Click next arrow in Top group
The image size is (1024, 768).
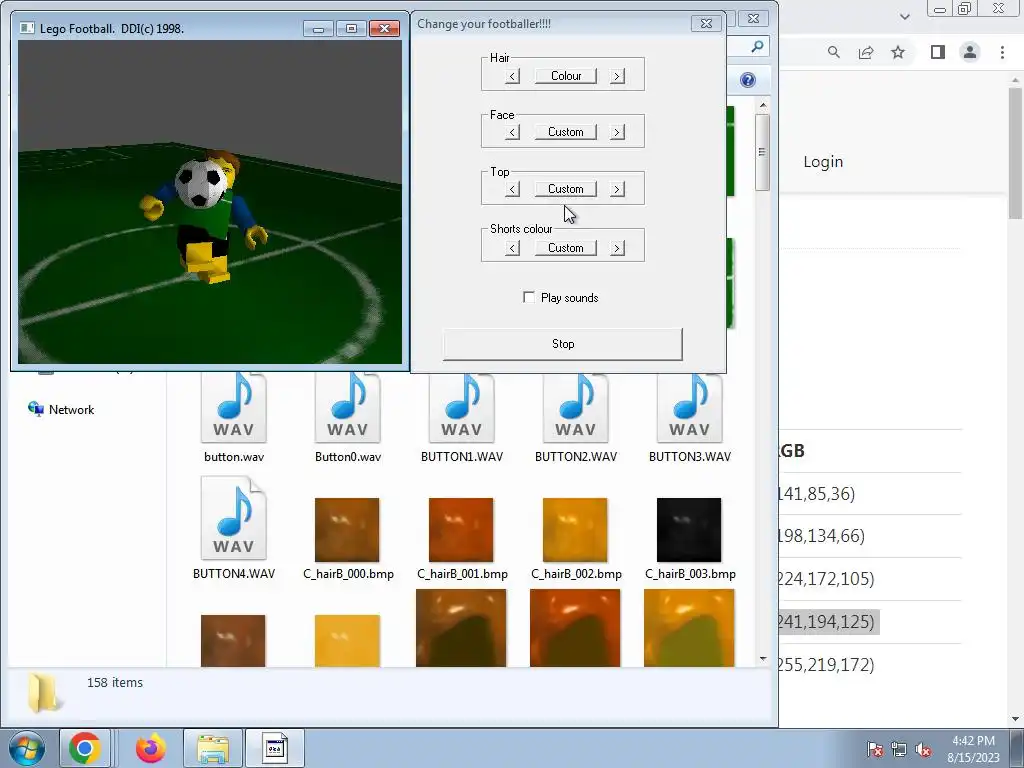click(617, 189)
